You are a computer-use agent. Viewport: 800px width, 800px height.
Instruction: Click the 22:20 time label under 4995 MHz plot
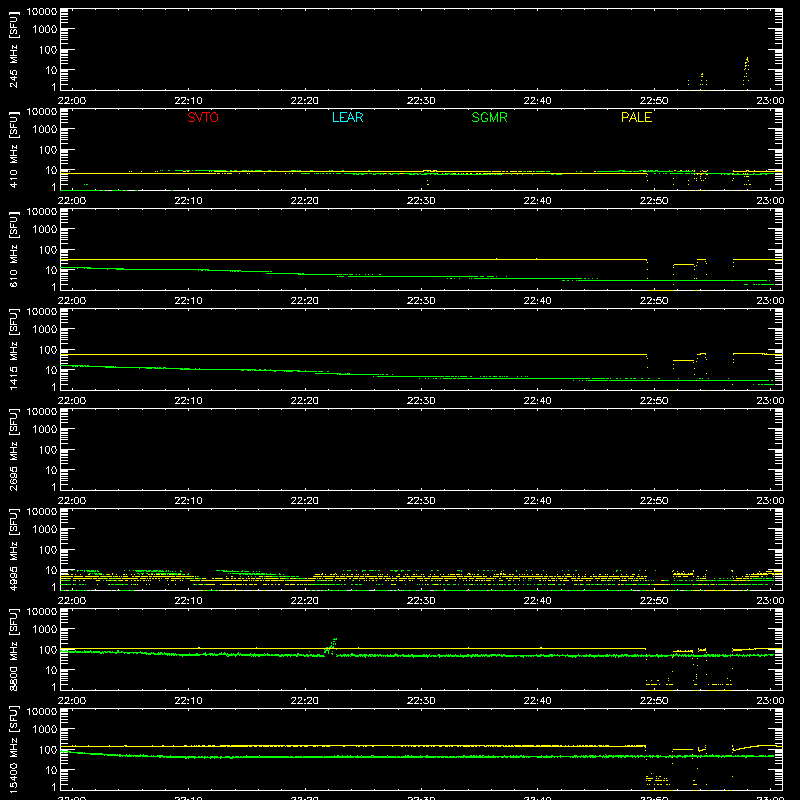pos(305,601)
